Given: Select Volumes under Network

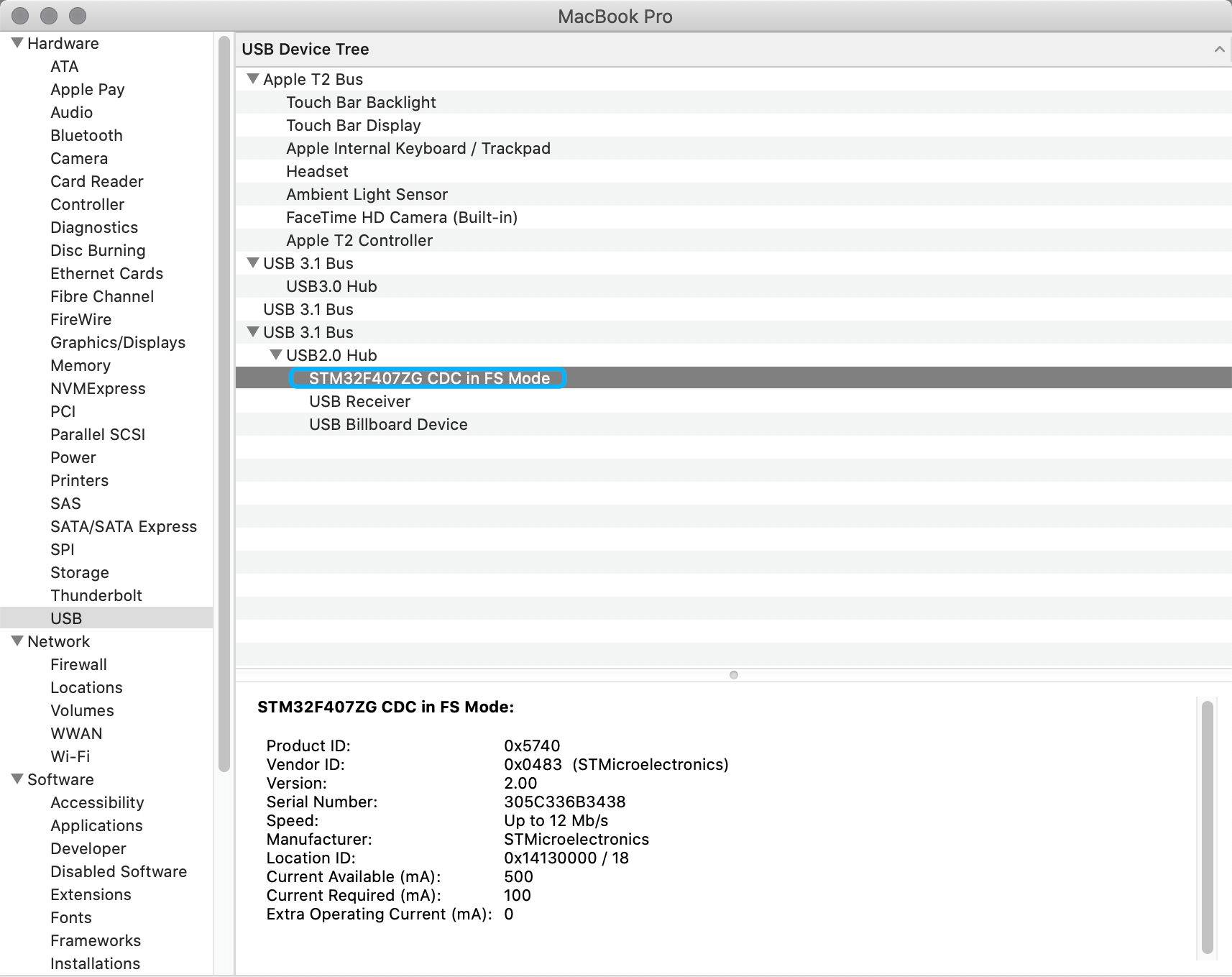Looking at the screenshot, I should (82, 710).
